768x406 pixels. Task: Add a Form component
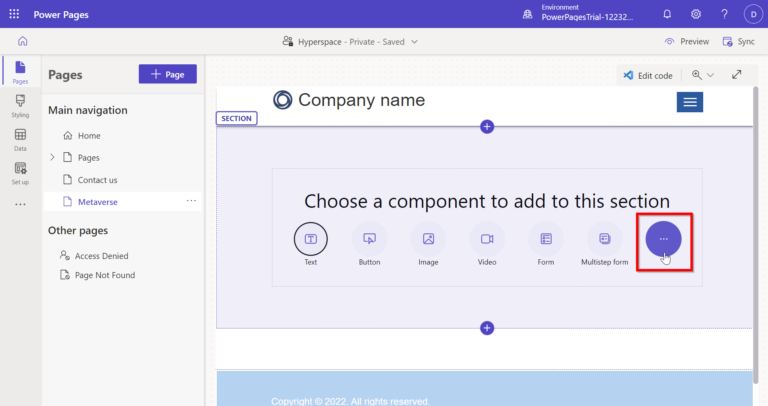click(546, 244)
